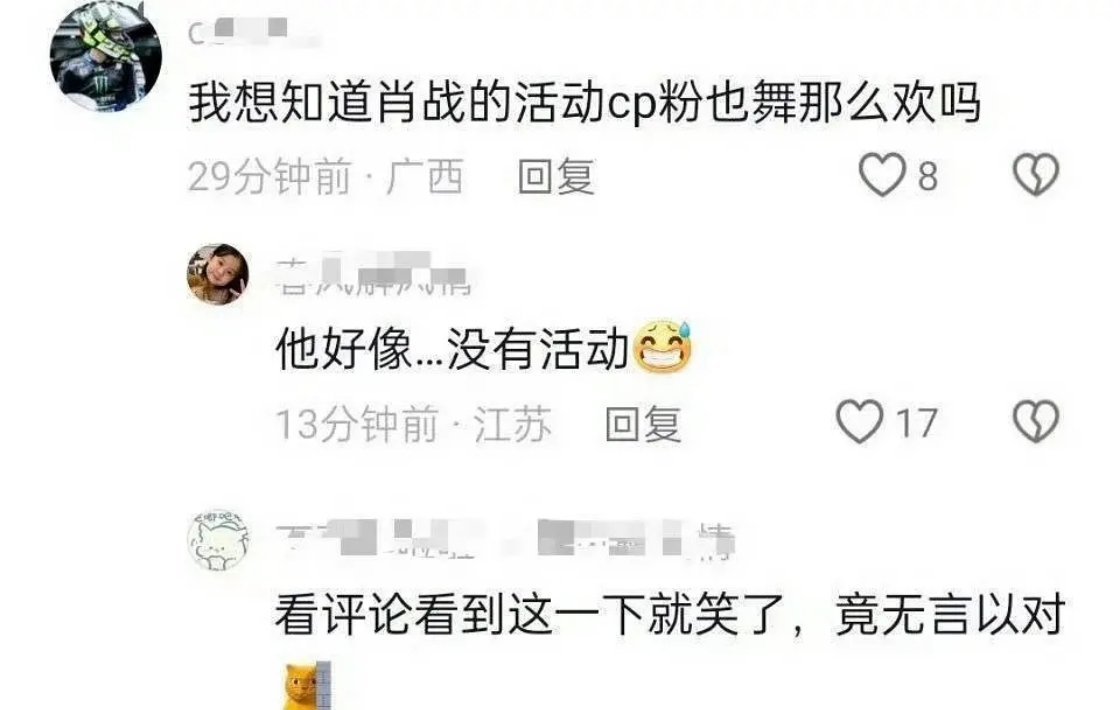Select the comment 看评论看到这一下就笑了
This screenshot has width=1120, height=710.
click(x=670, y=614)
